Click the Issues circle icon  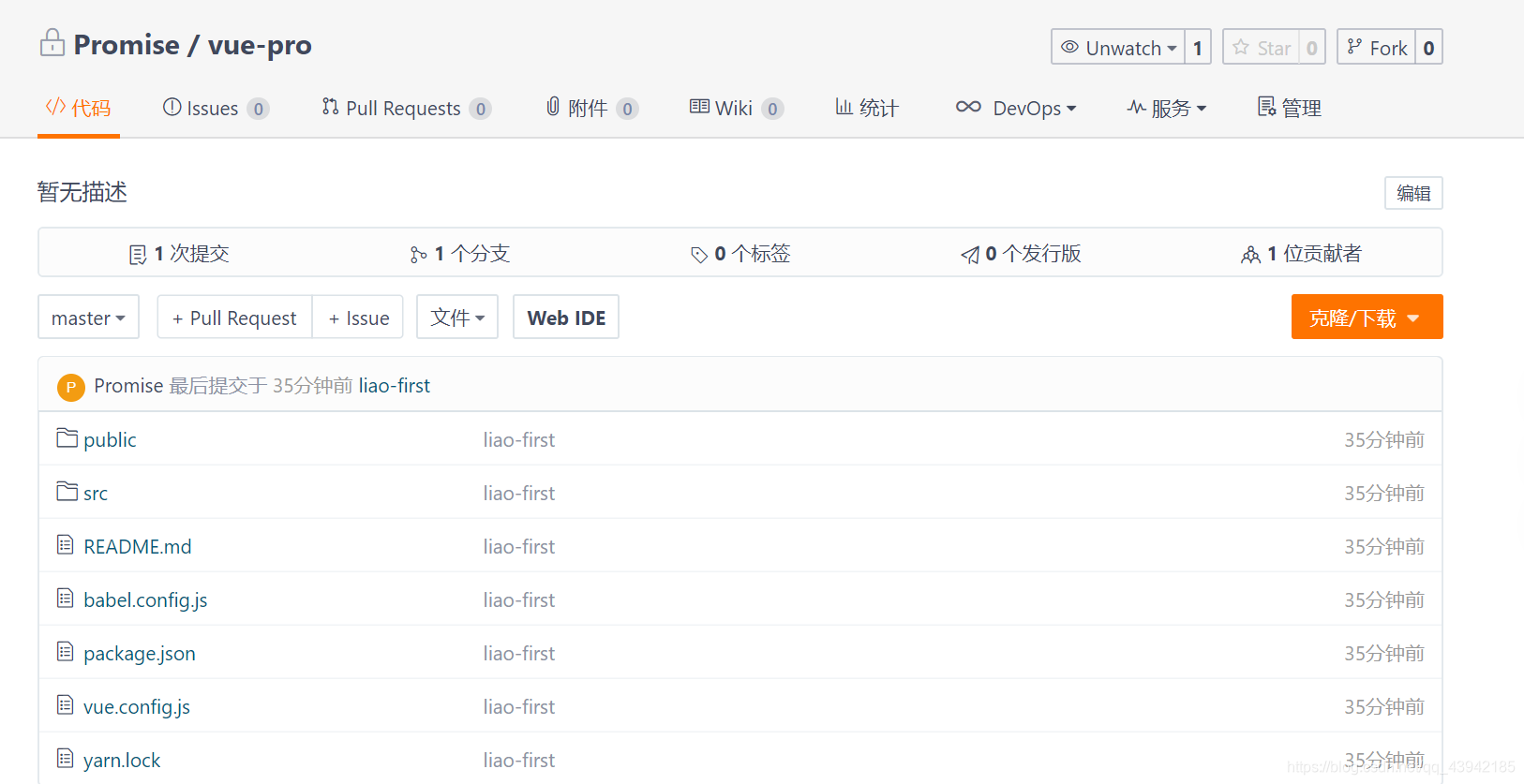point(172,107)
